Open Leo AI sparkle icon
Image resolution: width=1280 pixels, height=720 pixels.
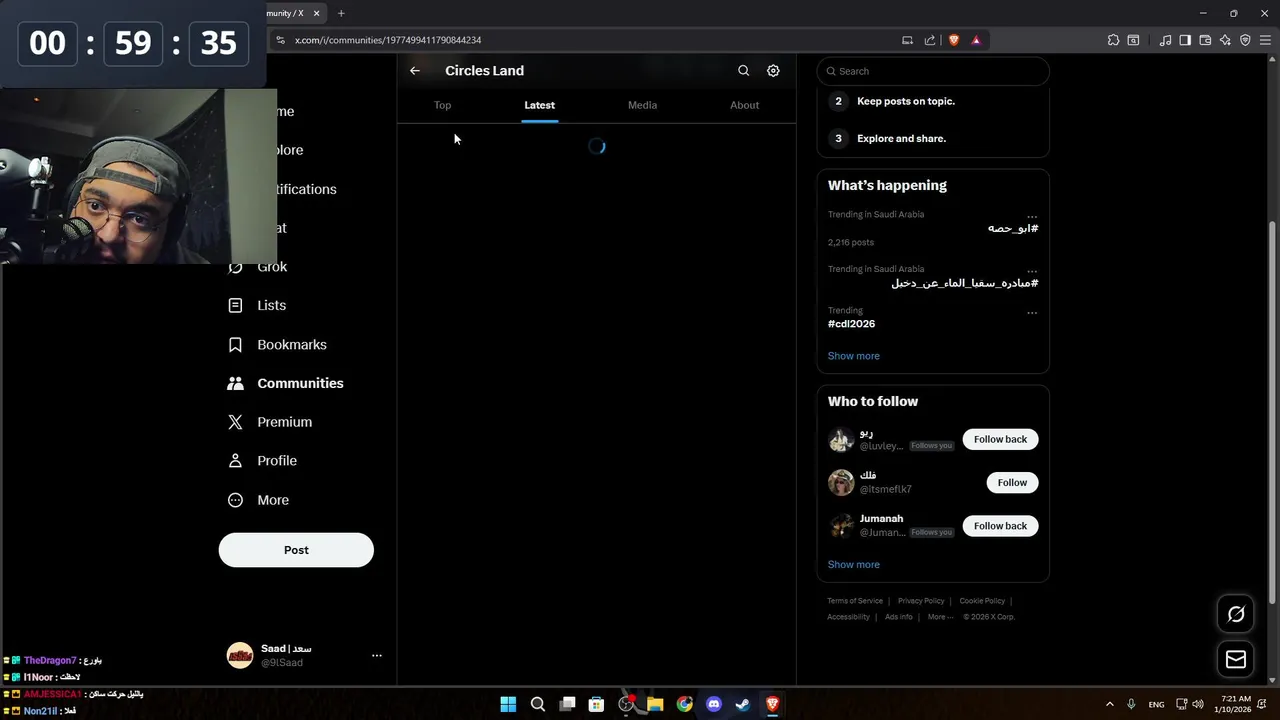[x=1225, y=40]
